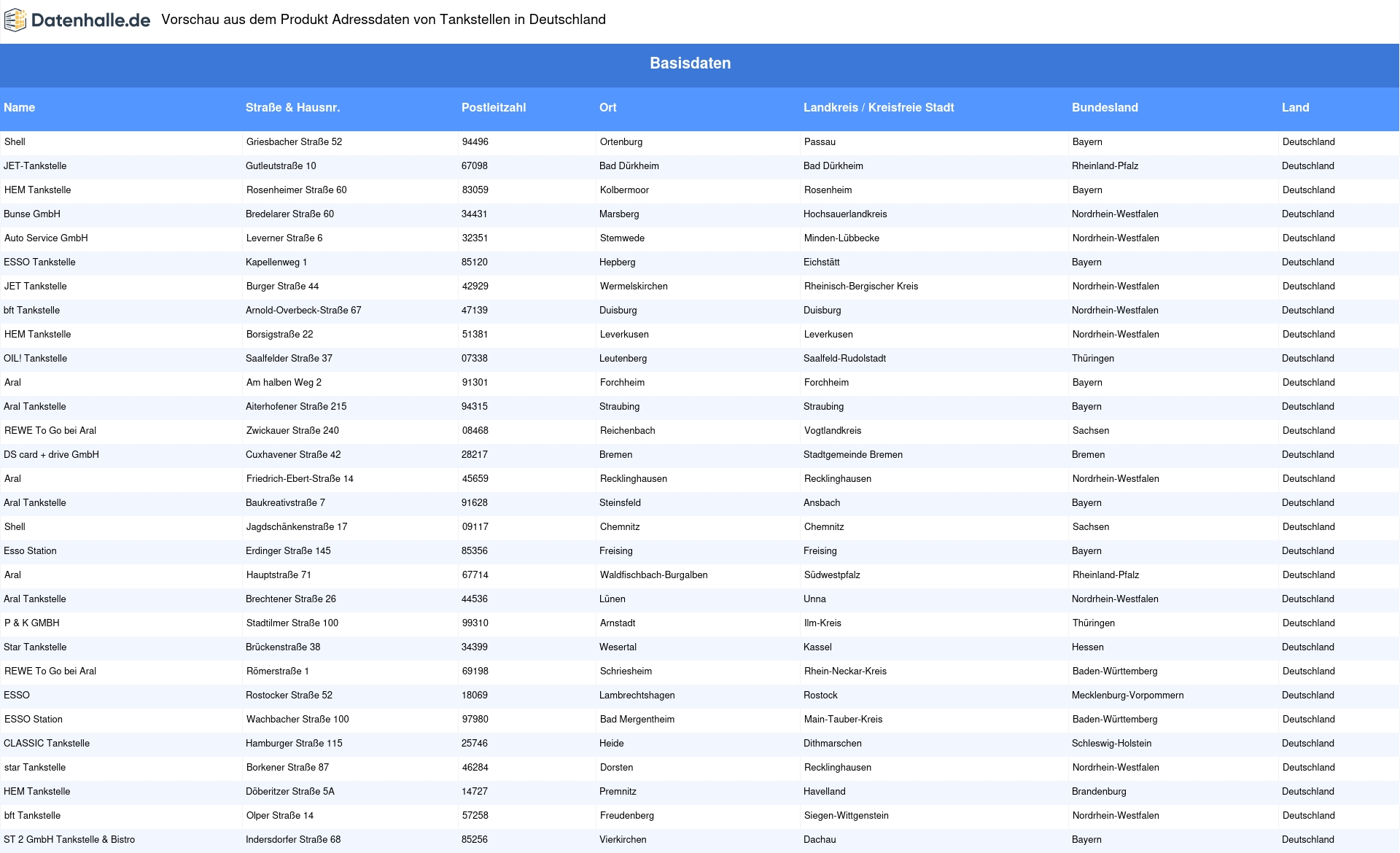This screenshot has height=853, width=1400.
Task: Click the Datenhalle.de brand name text
Action: click(90, 20)
